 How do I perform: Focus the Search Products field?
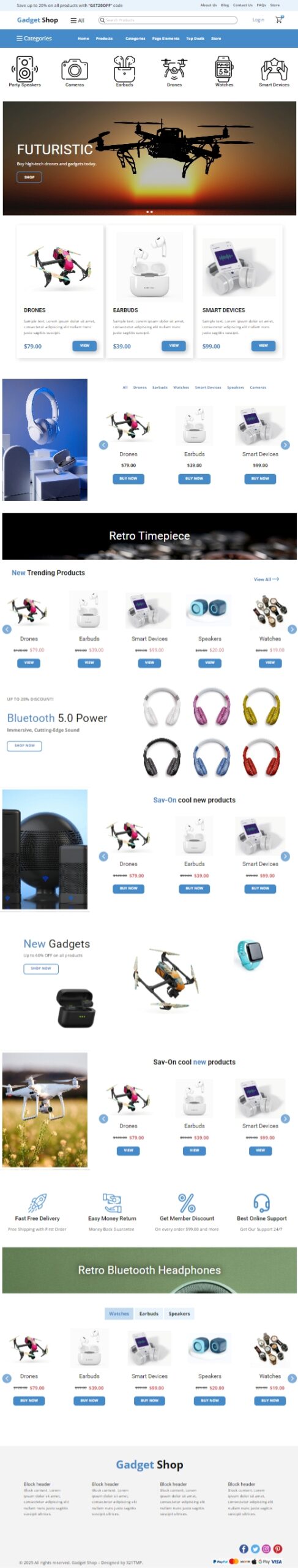[x=168, y=20]
